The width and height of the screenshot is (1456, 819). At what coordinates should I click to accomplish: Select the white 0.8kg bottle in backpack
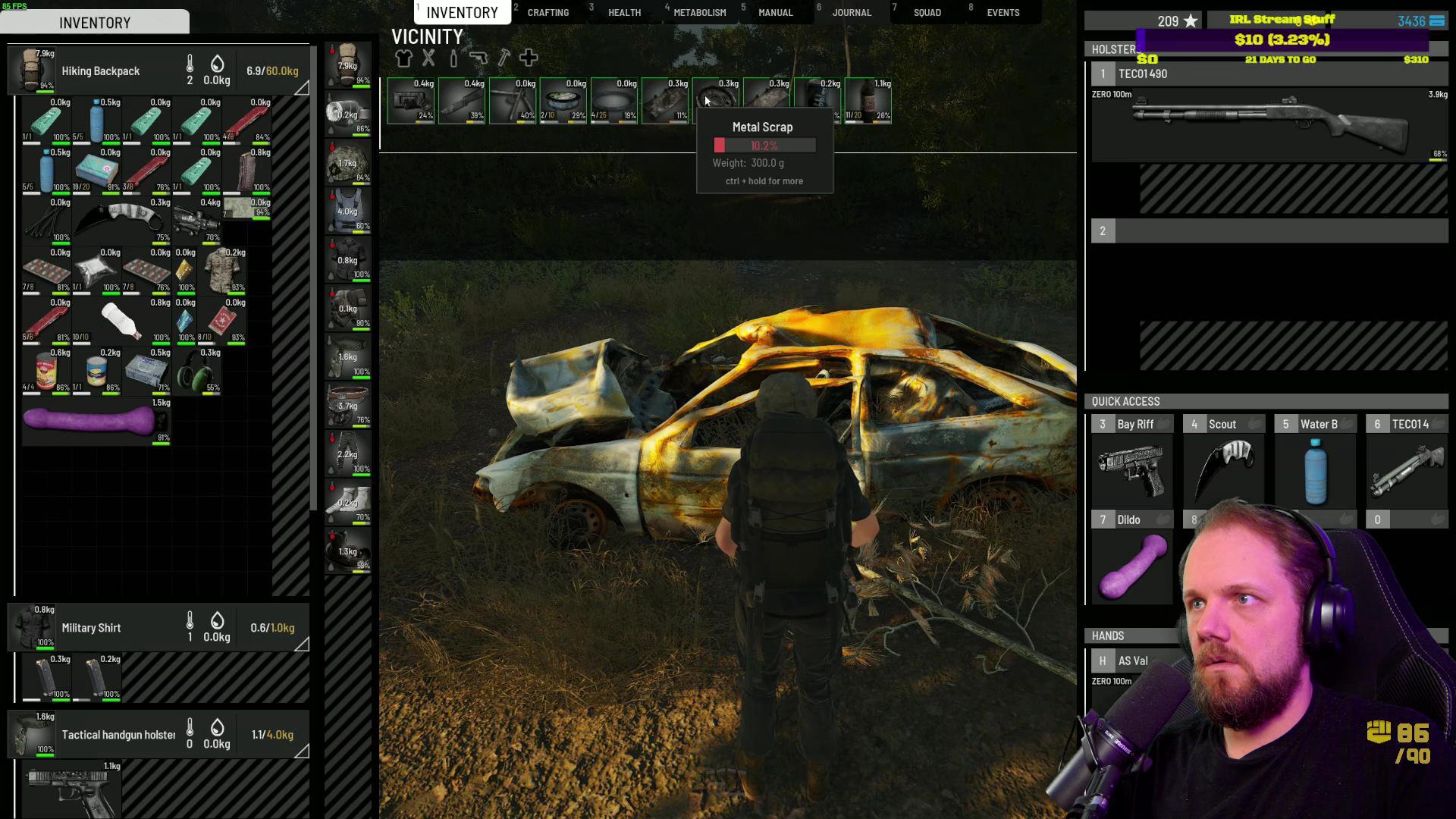[122, 320]
